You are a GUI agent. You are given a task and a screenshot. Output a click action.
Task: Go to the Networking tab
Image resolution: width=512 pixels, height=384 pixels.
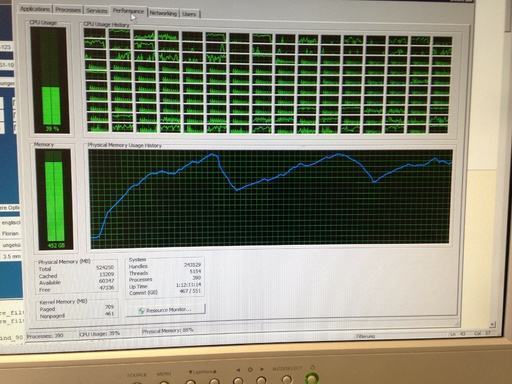[x=163, y=13]
